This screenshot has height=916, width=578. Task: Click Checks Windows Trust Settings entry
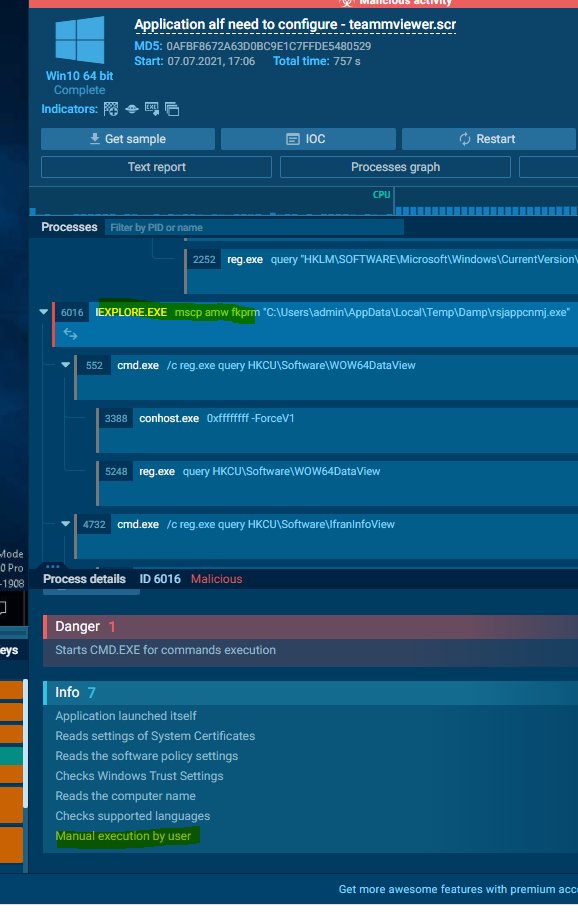139,776
